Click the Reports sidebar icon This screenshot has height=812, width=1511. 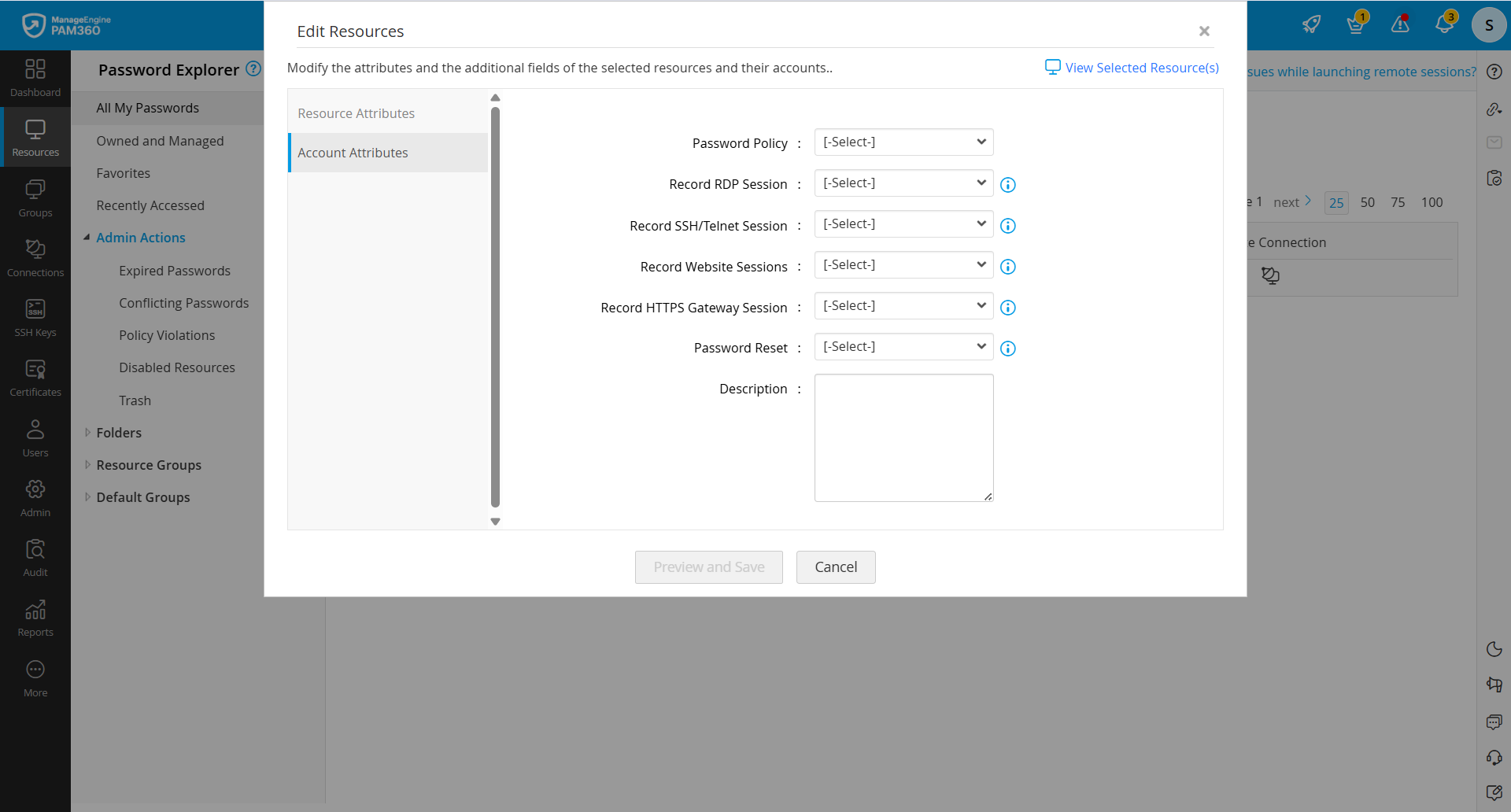tap(35, 618)
